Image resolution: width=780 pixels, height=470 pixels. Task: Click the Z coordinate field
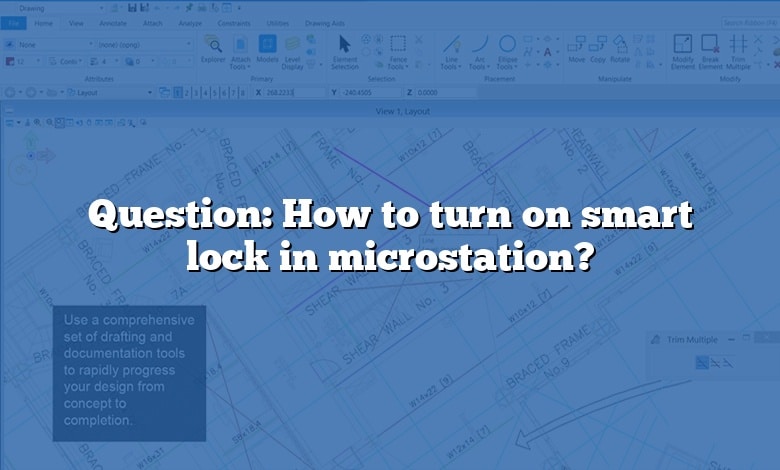pos(446,93)
